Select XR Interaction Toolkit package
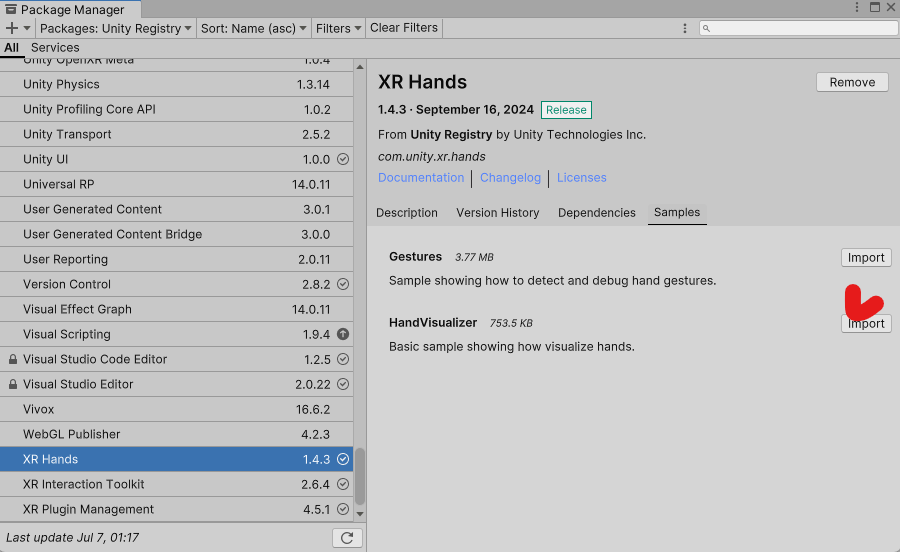 (x=176, y=484)
